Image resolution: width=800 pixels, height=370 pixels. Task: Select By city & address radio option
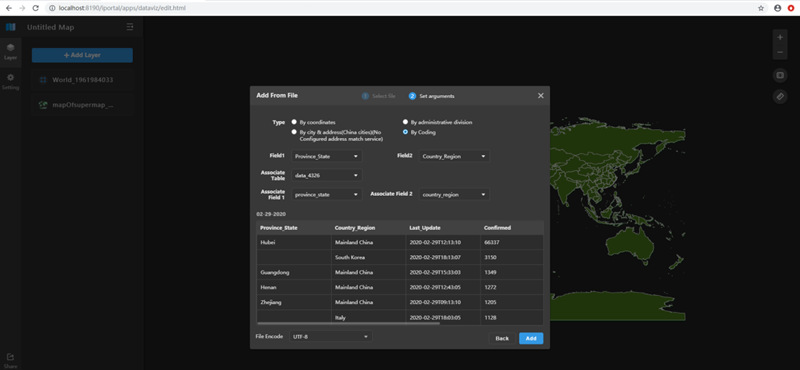294,132
